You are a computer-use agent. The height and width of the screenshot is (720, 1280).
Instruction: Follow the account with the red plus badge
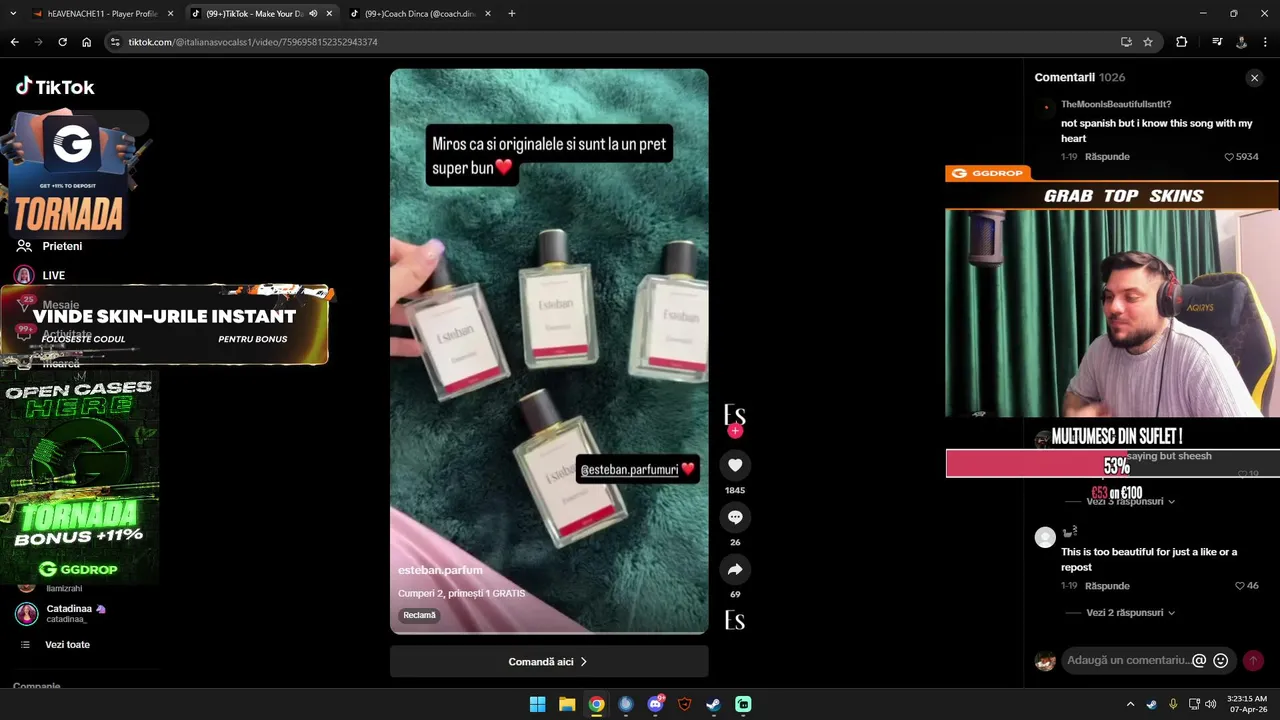(735, 431)
